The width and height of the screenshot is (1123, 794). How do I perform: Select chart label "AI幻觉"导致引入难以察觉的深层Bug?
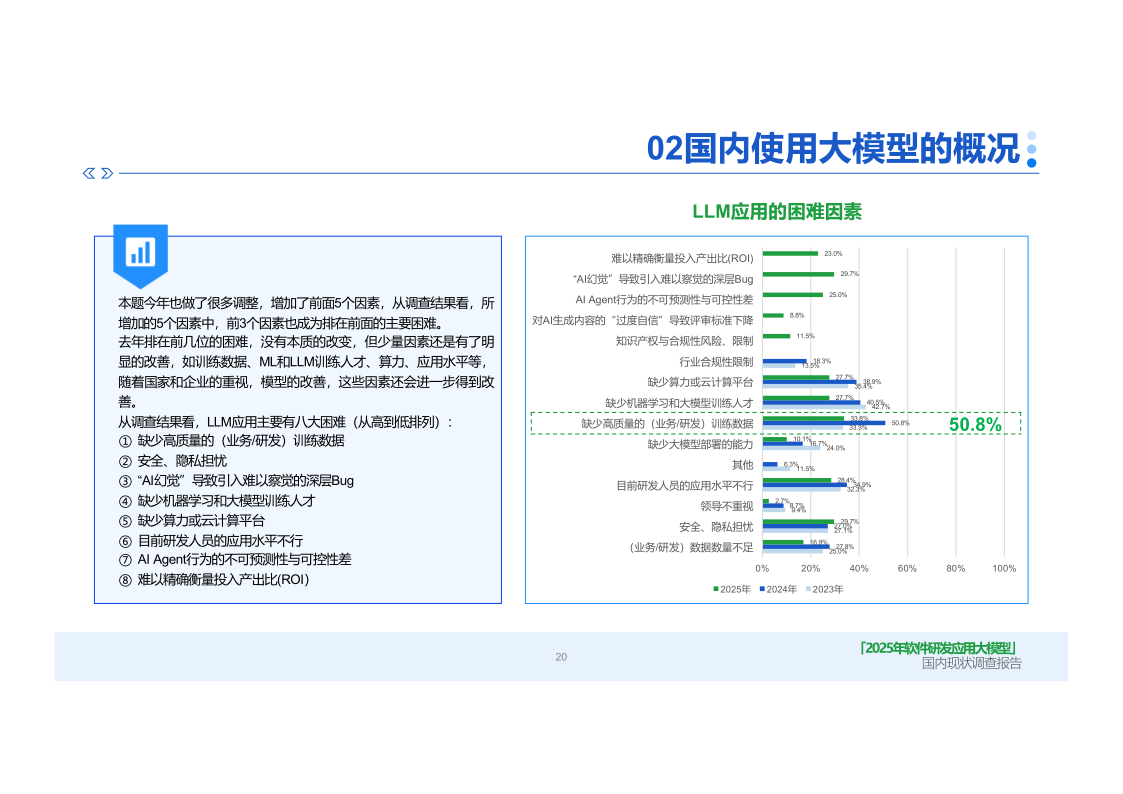[663, 279]
